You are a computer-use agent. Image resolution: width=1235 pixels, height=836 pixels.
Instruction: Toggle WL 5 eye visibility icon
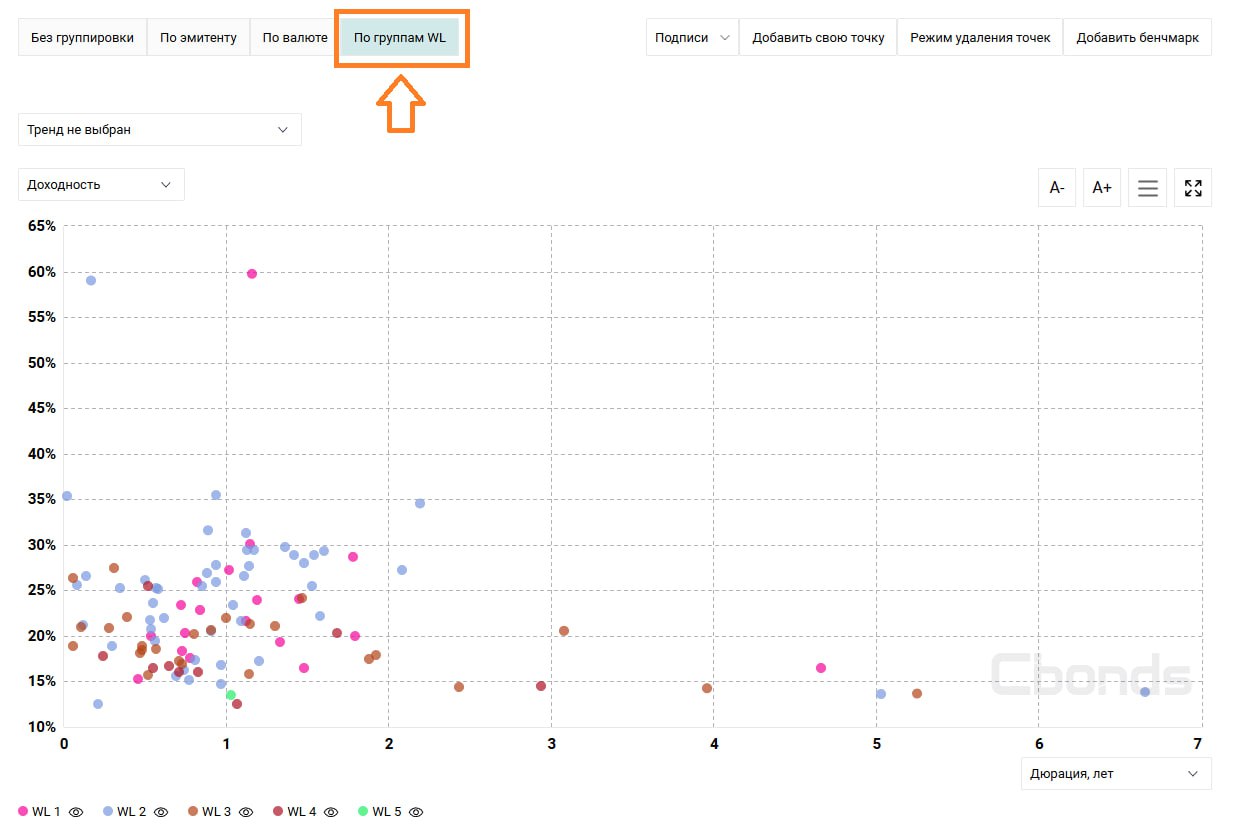416,812
